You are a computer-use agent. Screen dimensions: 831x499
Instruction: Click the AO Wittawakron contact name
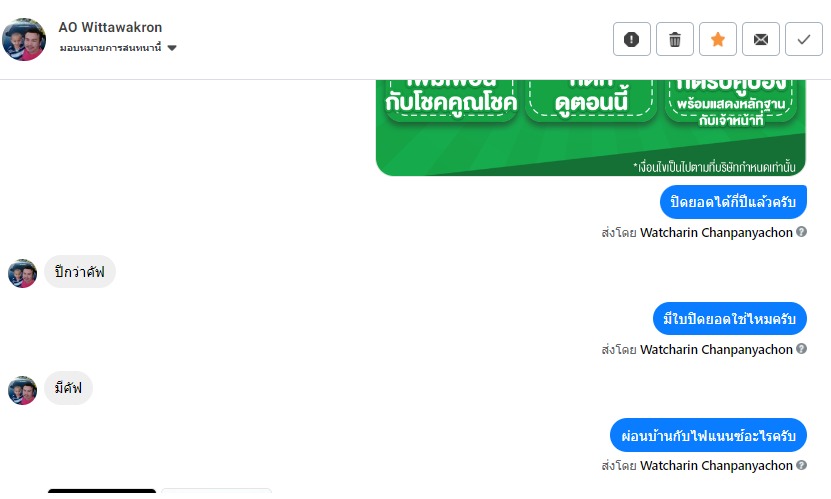pyautogui.click(x=110, y=27)
